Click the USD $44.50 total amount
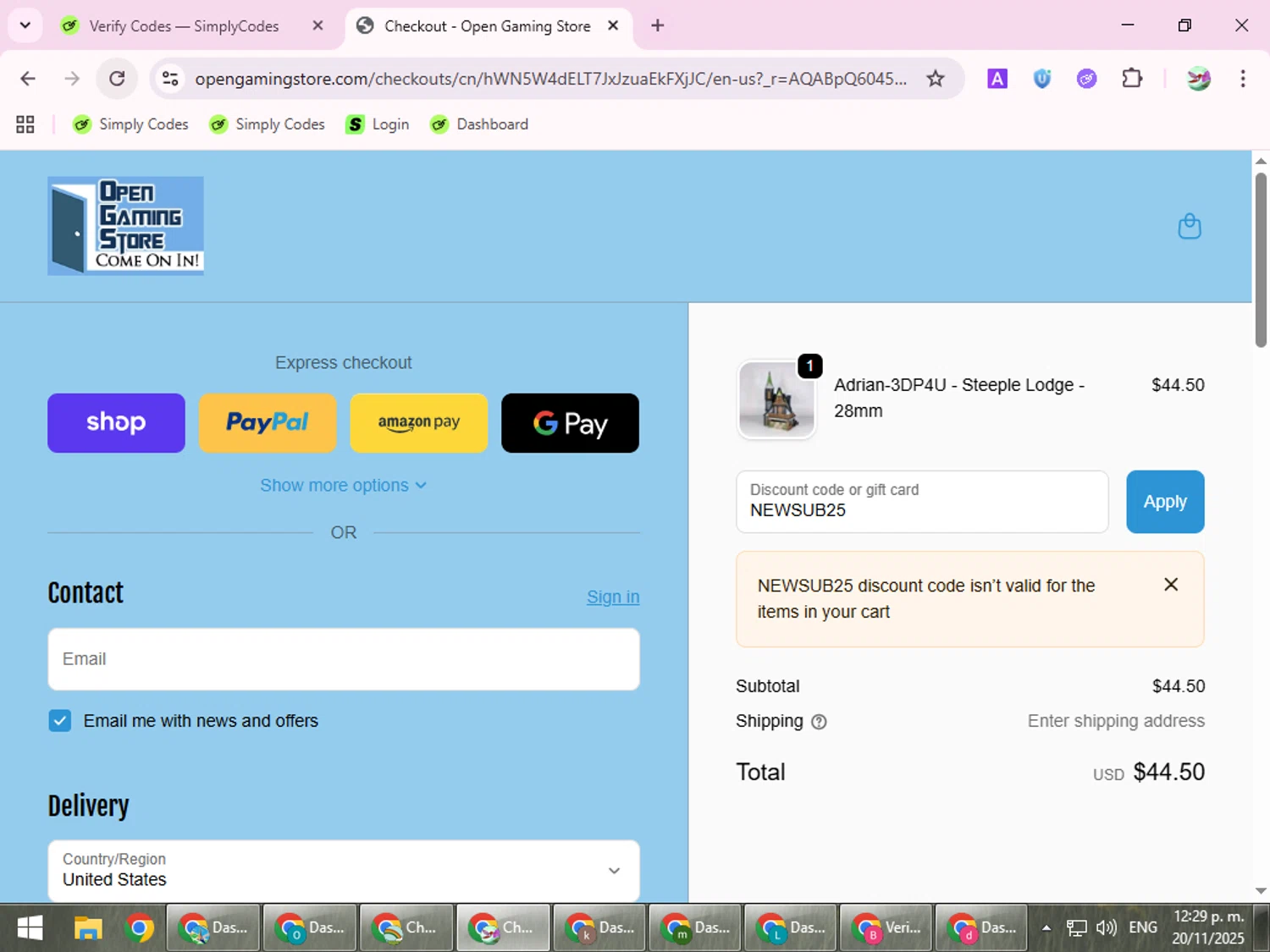 (1148, 772)
